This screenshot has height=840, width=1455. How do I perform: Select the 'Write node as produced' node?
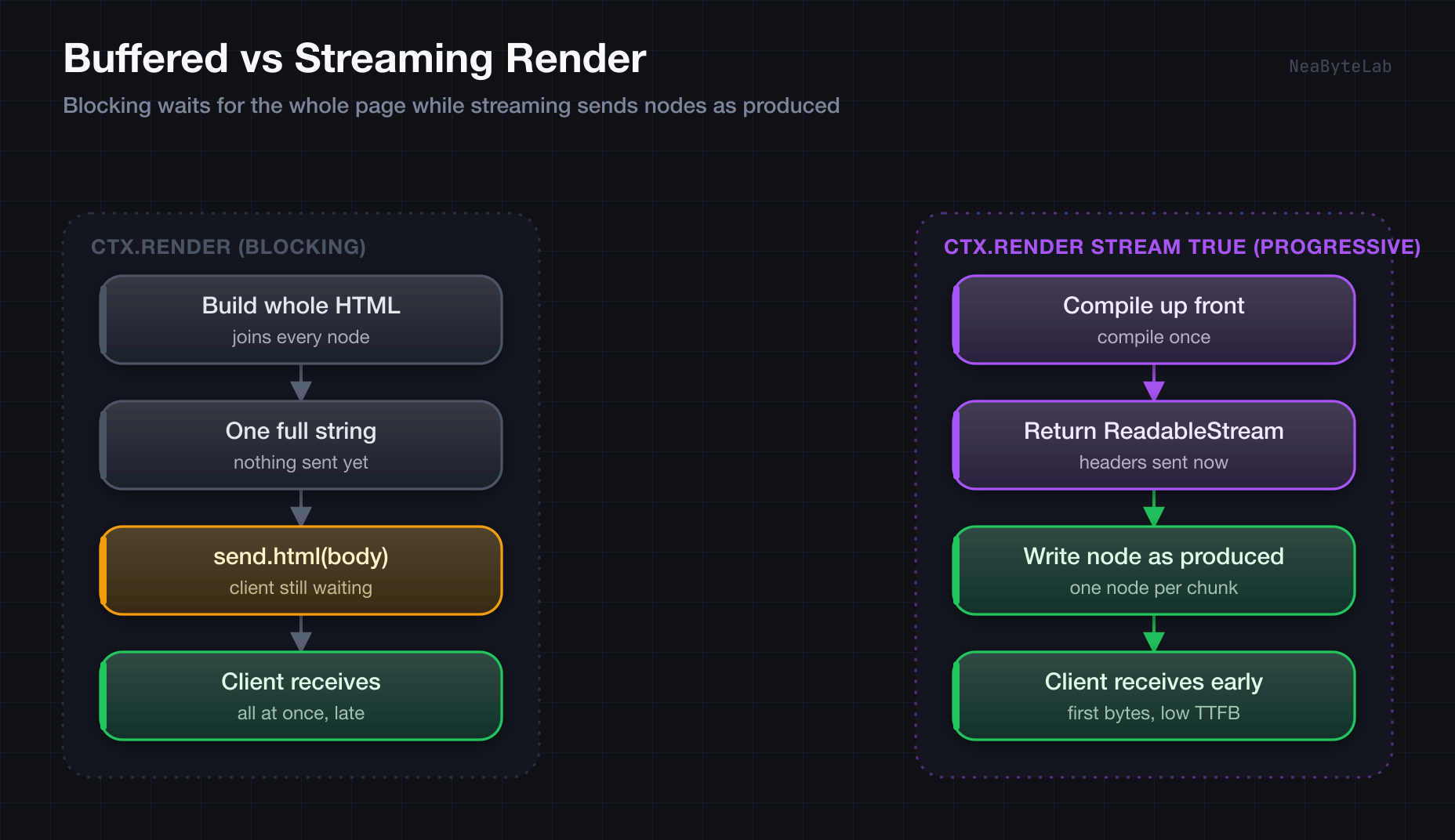[1154, 570]
